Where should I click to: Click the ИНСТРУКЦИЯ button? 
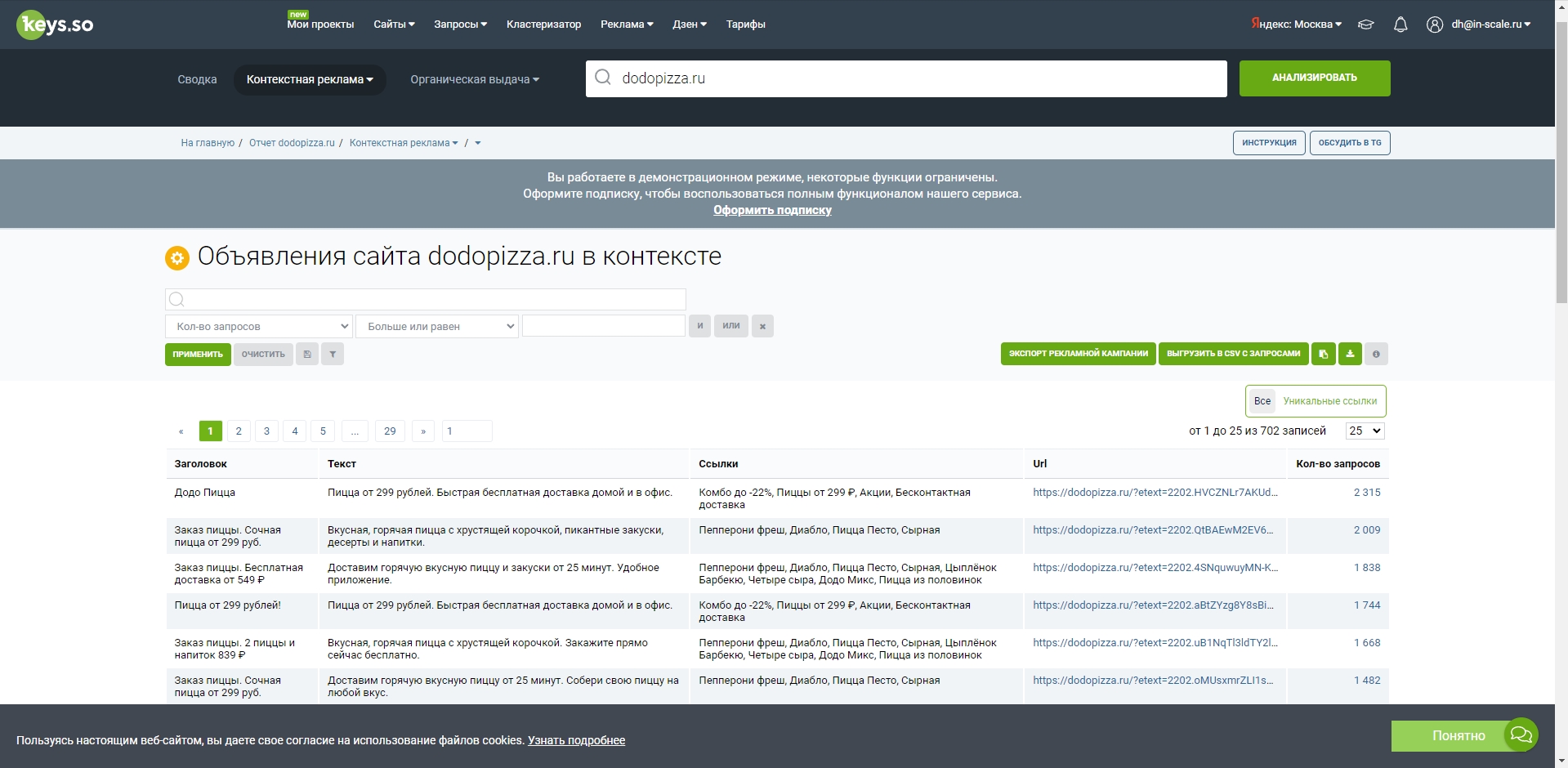pyautogui.click(x=1269, y=143)
